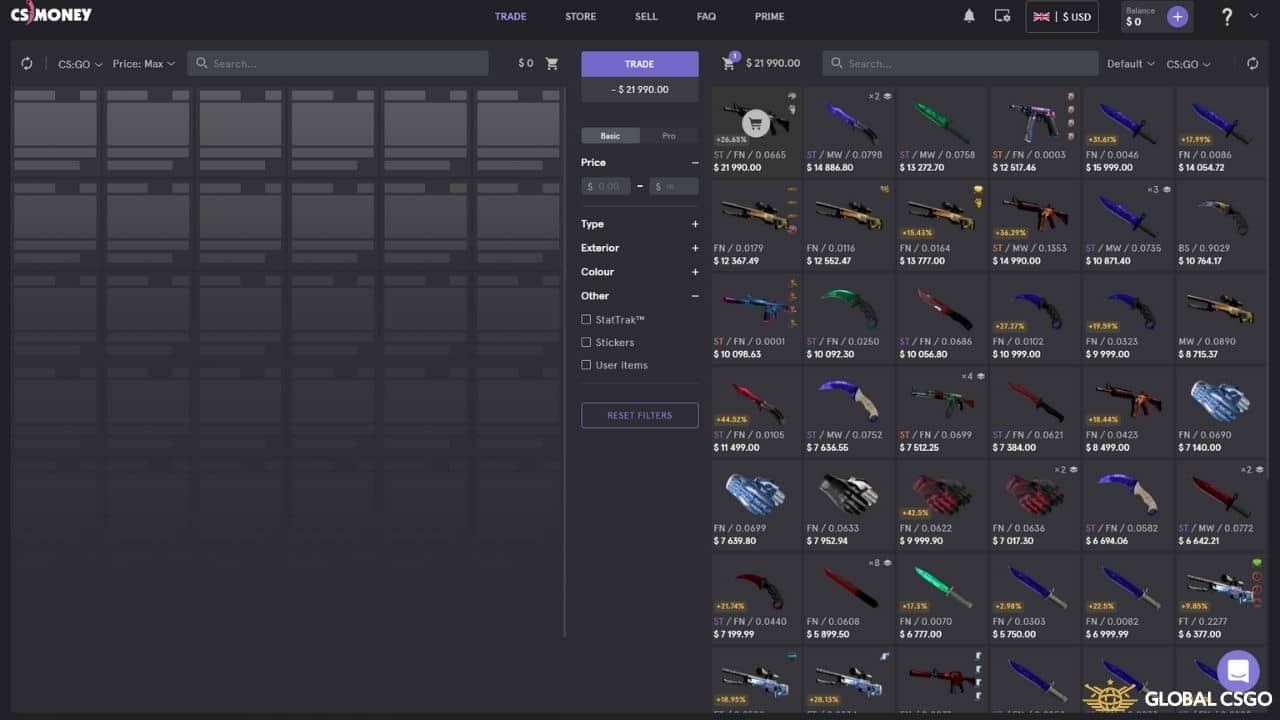Select the rifle priced $ 8 715.37
The width and height of the screenshot is (1280, 720).
(x=1220, y=317)
